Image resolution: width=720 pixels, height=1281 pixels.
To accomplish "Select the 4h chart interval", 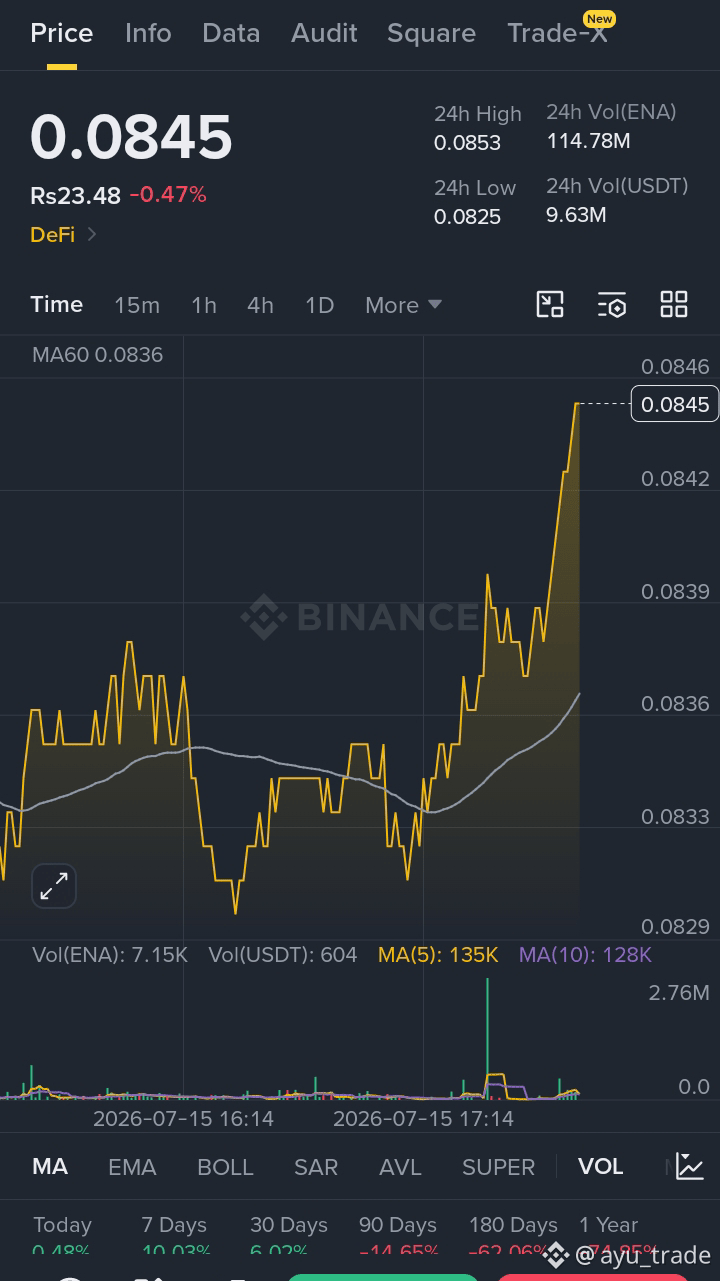I will [x=260, y=305].
